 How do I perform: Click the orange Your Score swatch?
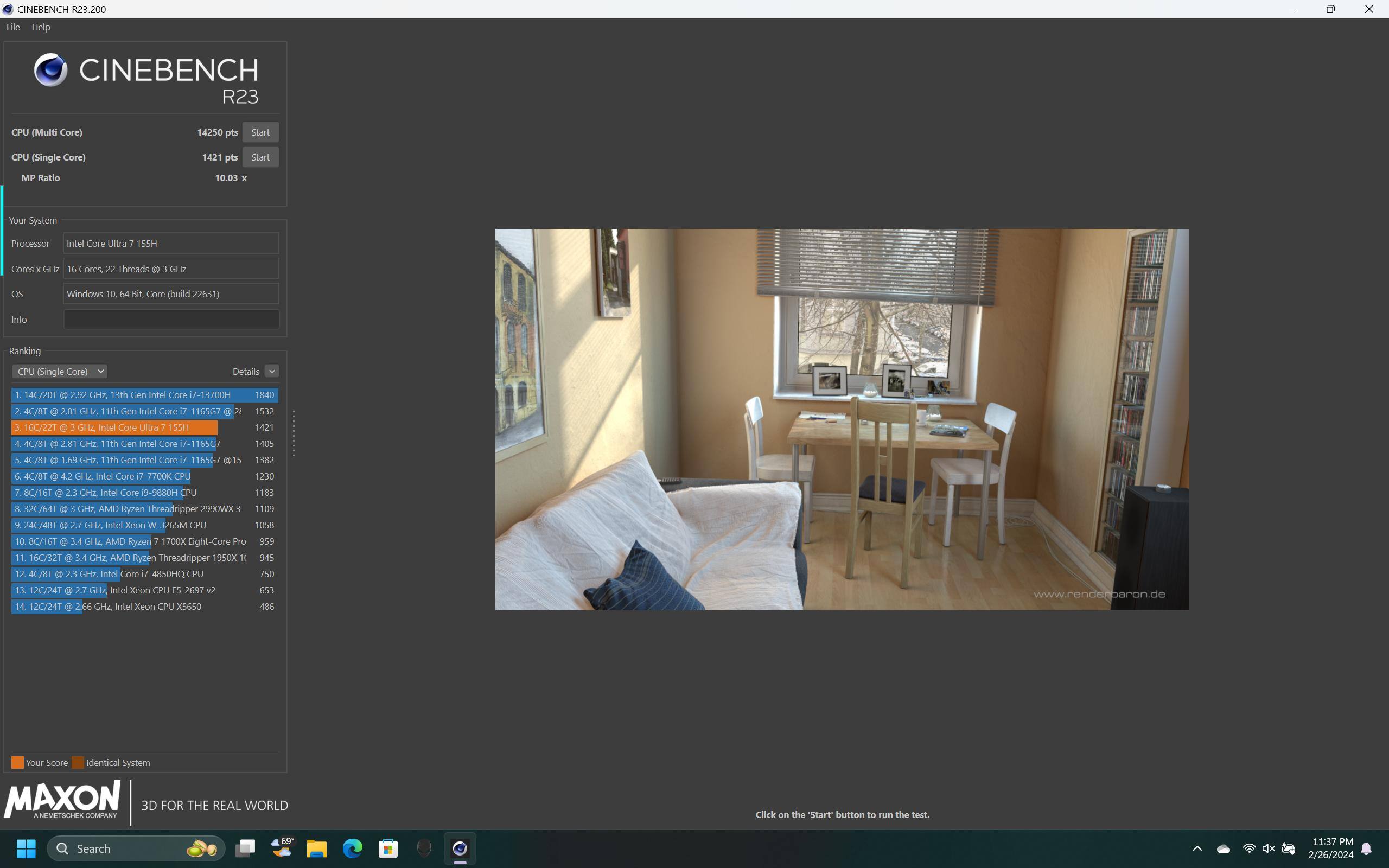tap(18, 762)
